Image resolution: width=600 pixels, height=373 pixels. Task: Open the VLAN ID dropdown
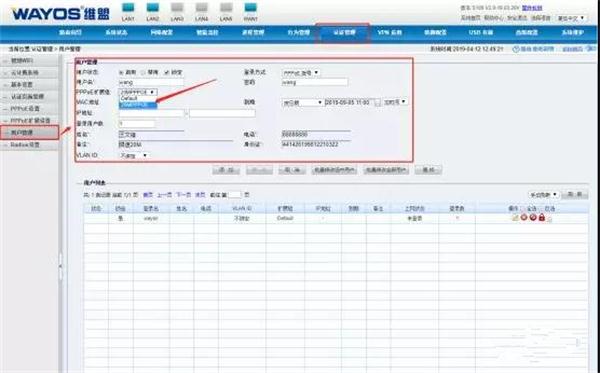pos(134,156)
